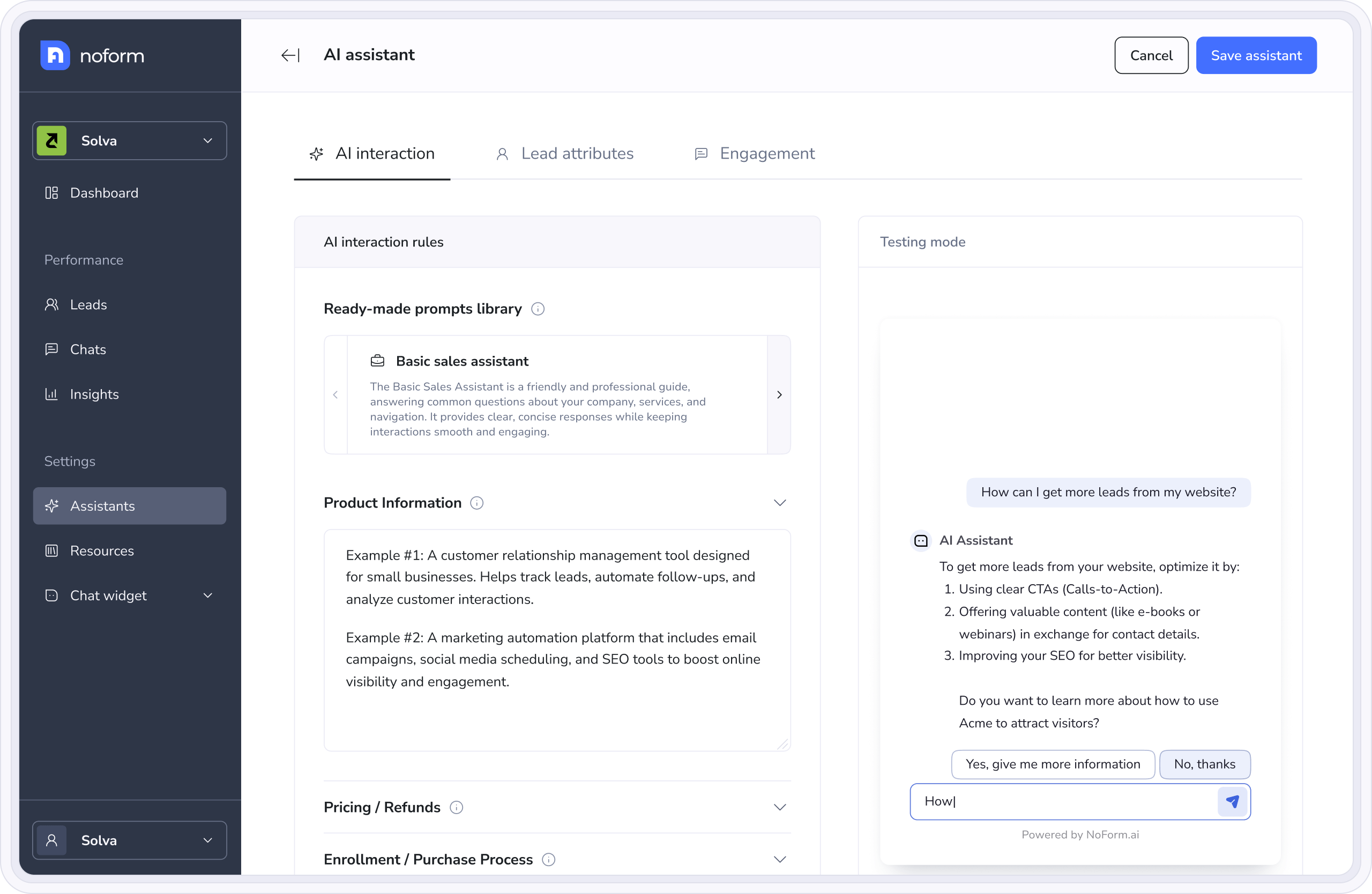Viewport: 1372px width, 894px height.
Task: Expand the Pricing / Refunds section chevron
Action: pyautogui.click(x=780, y=808)
